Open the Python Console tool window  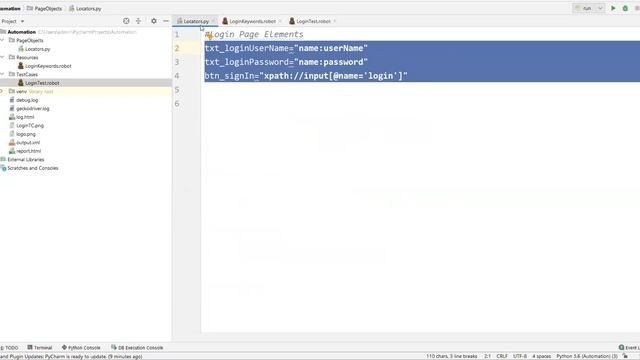(x=81, y=348)
